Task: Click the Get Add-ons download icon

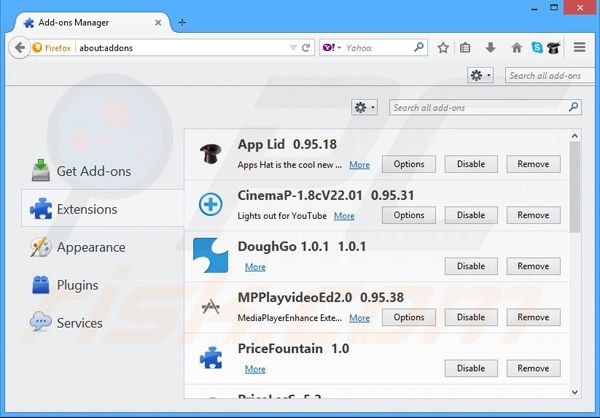Action: [x=40, y=170]
